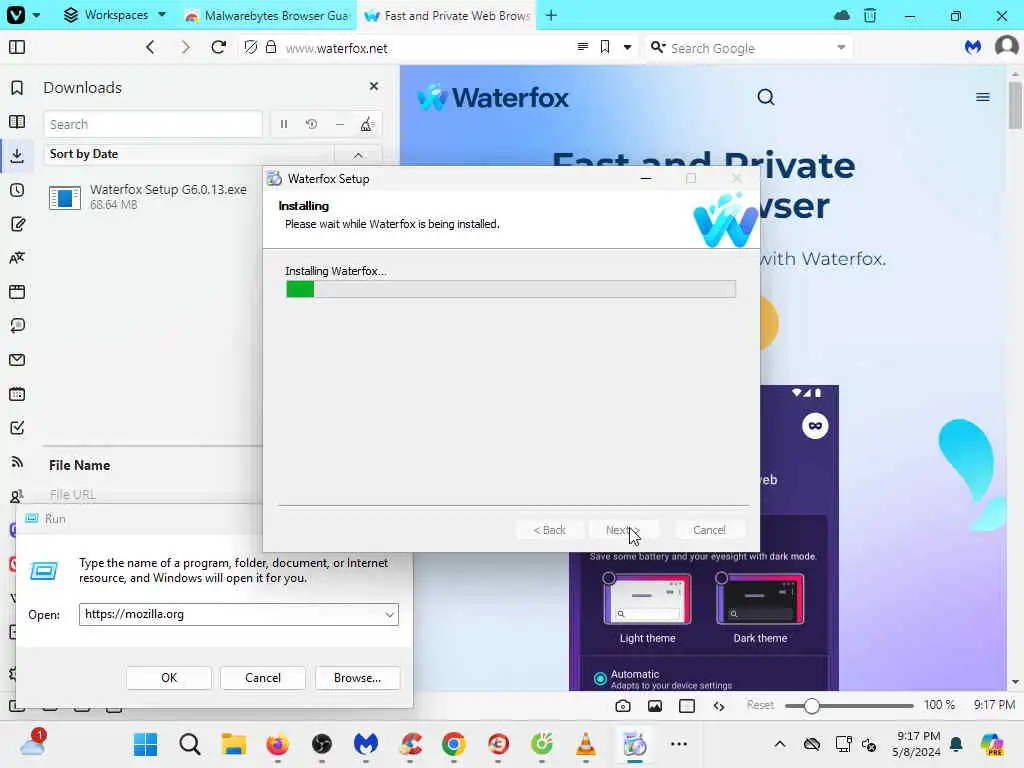
Task: Click OK in the Run dialog
Action: pos(169,678)
